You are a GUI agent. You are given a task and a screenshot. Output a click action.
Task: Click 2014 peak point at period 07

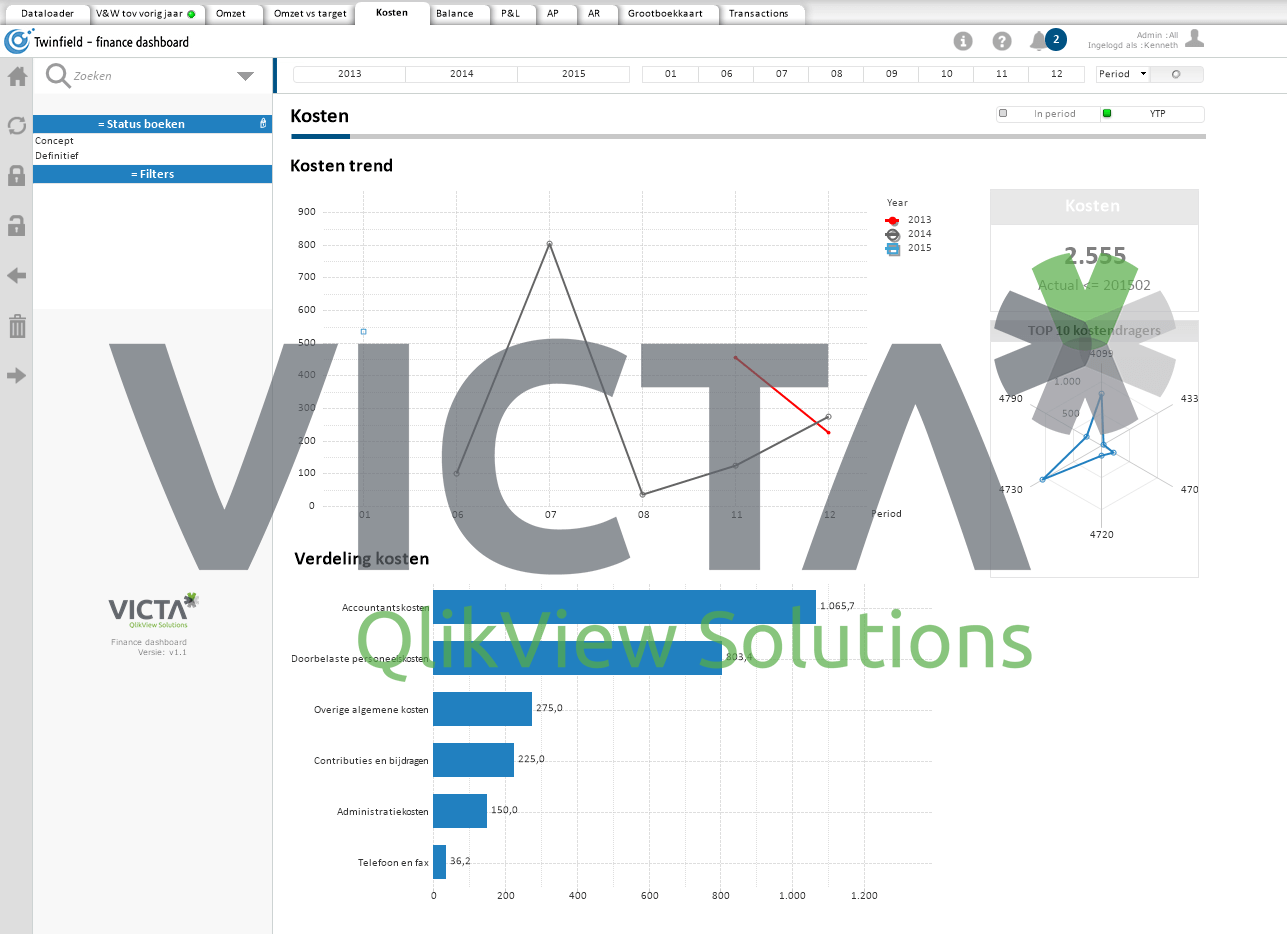click(549, 244)
